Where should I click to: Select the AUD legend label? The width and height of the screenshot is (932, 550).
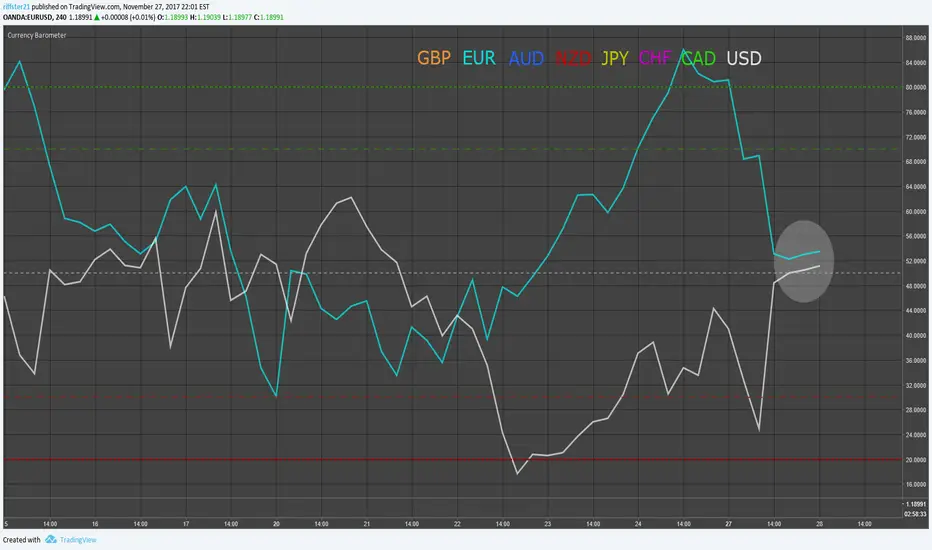(x=526, y=58)
